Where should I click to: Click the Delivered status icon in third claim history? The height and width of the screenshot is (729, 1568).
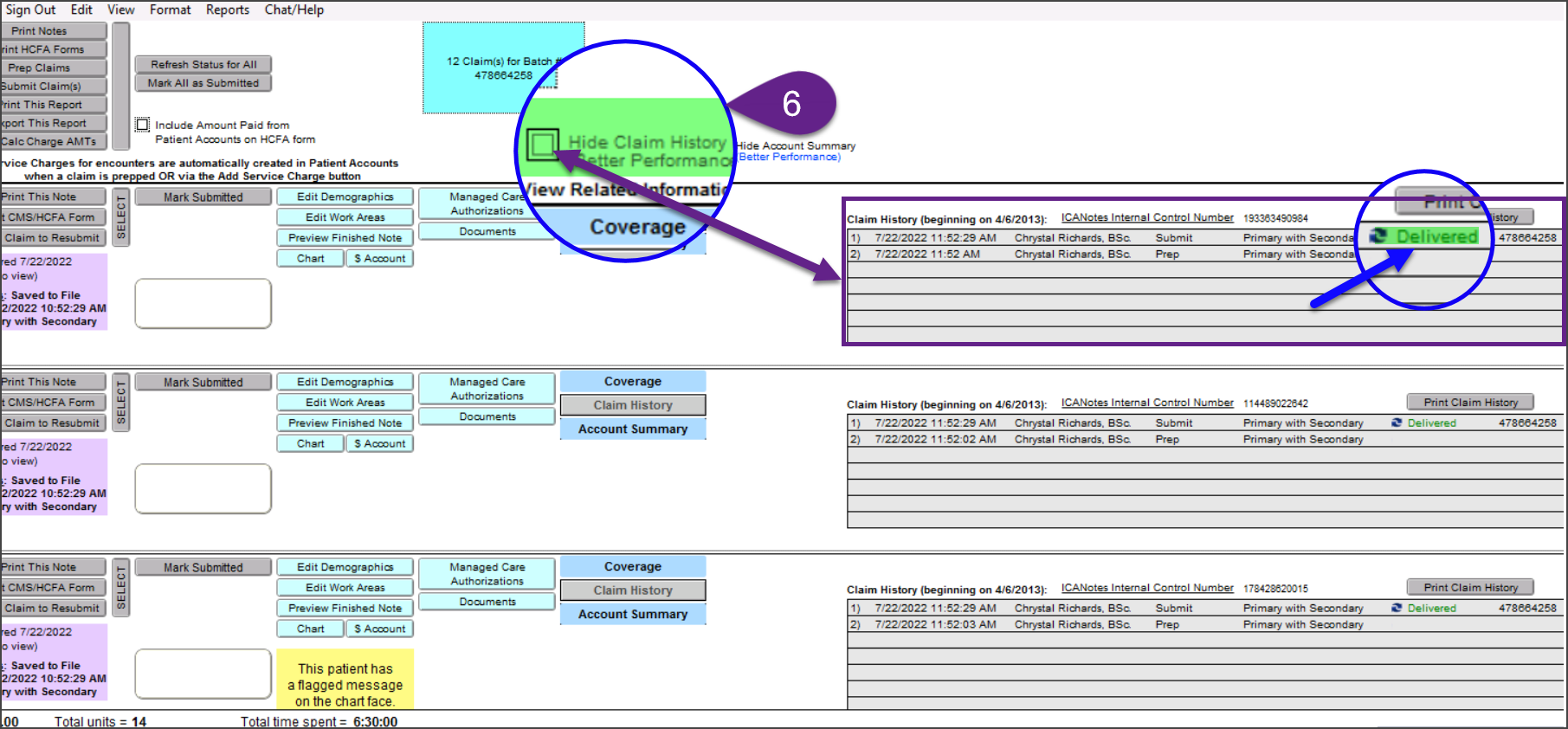pos(1397,609)
